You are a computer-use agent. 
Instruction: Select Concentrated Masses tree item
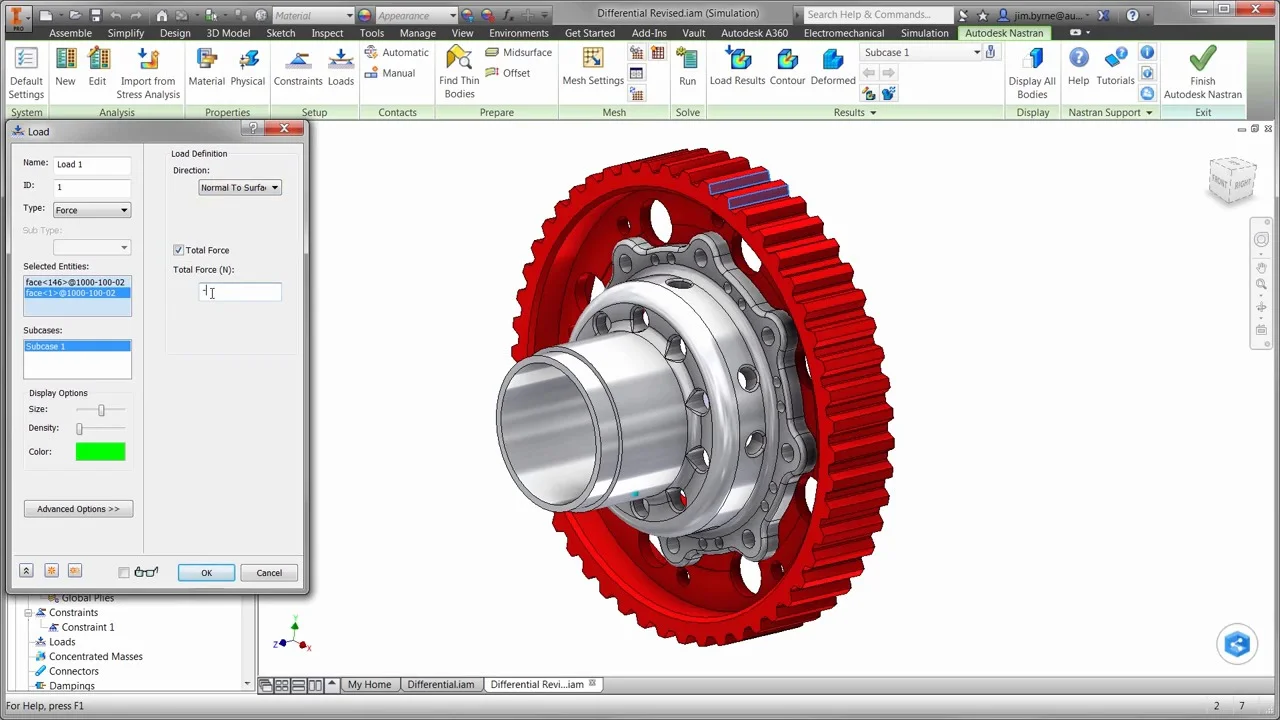pos(95,657)
